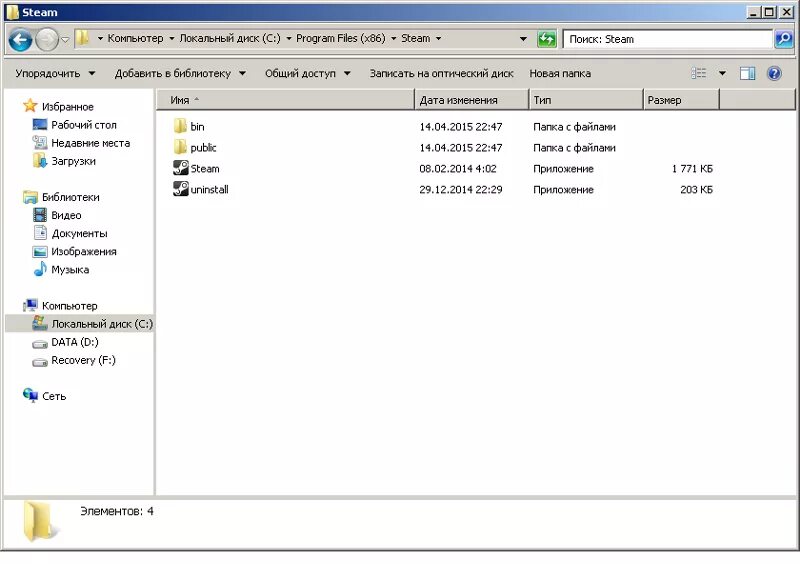Click the green refresh button
Viewport: 800px width, 564px height.
pos(546,39)
